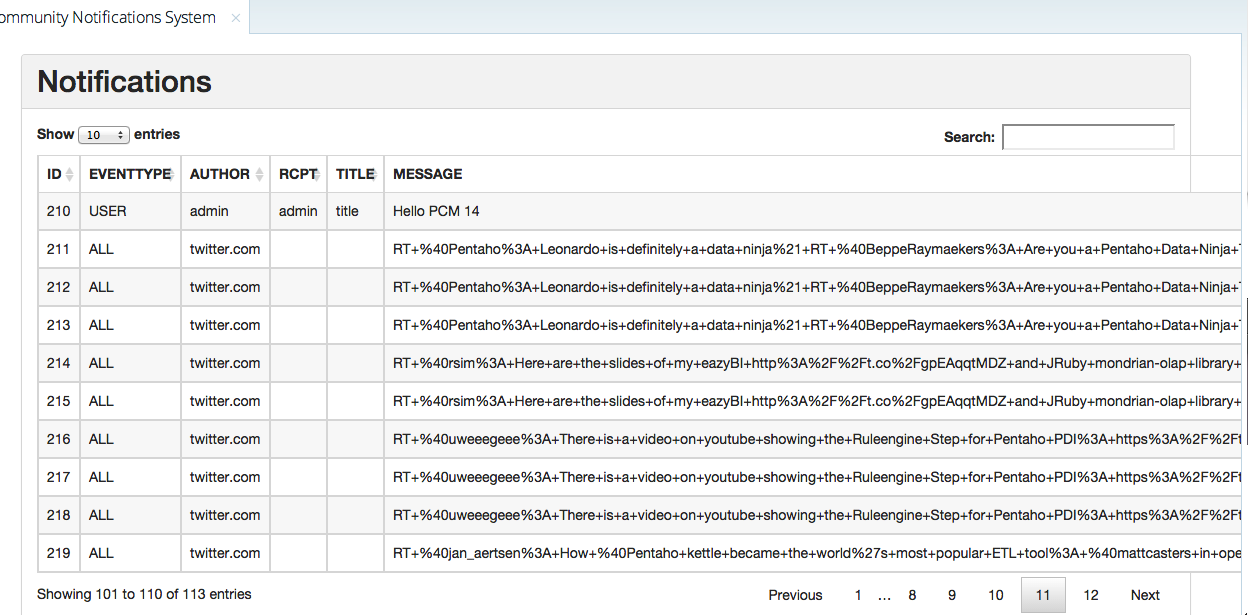Viewport: 1248px width, 615px height.
Task: Go to page 10
Action: pos(996,595)
